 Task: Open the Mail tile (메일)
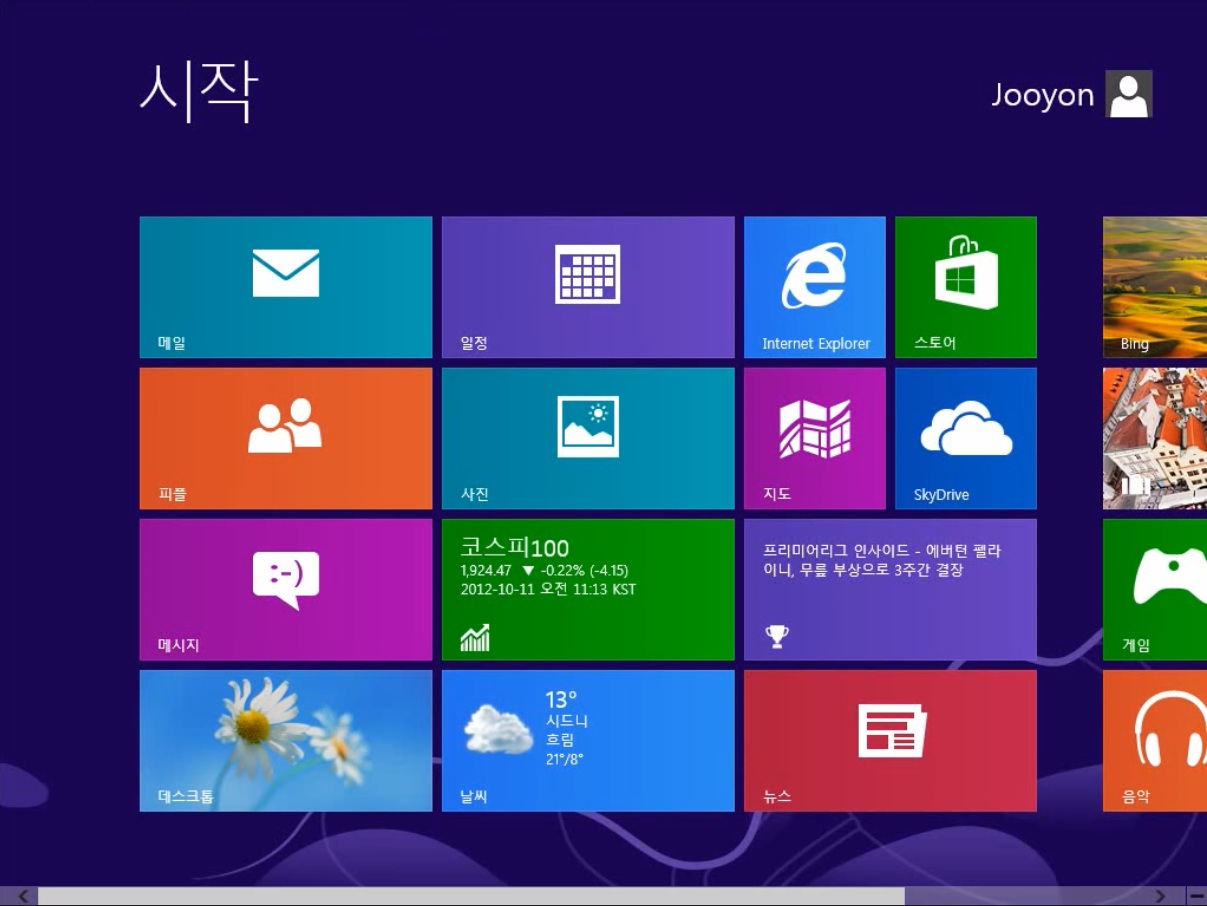coord(286,287)
